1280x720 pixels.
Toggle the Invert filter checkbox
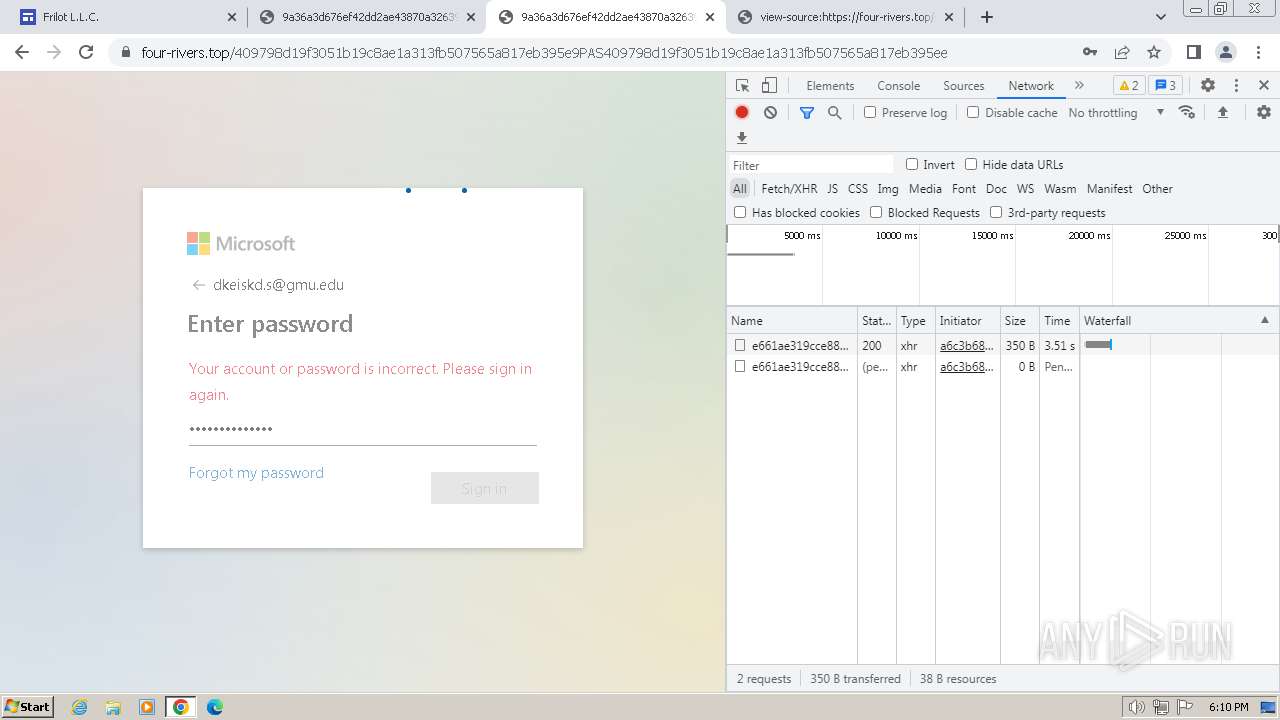coord(912,164)
